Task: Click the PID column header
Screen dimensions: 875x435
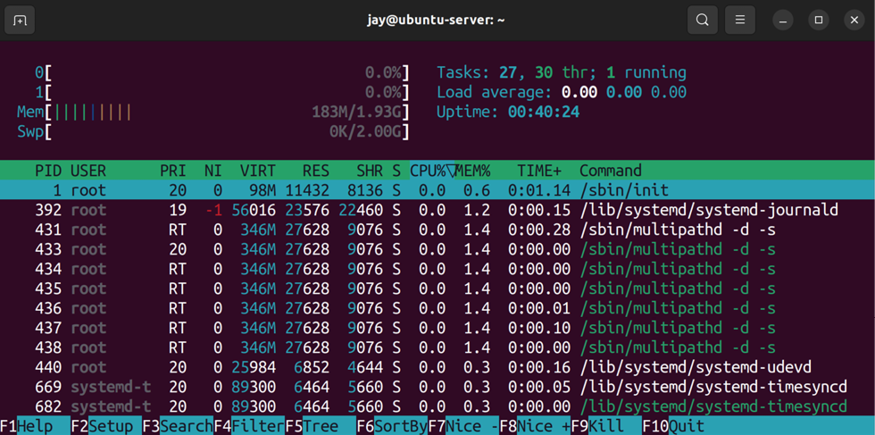Action: (x=48, y=171)
